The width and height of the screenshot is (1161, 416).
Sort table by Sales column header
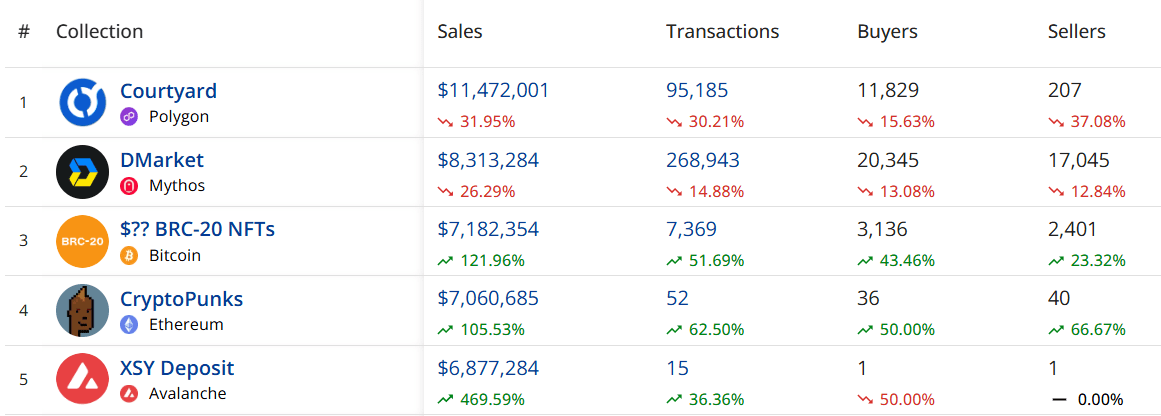(x=460, y=31)
